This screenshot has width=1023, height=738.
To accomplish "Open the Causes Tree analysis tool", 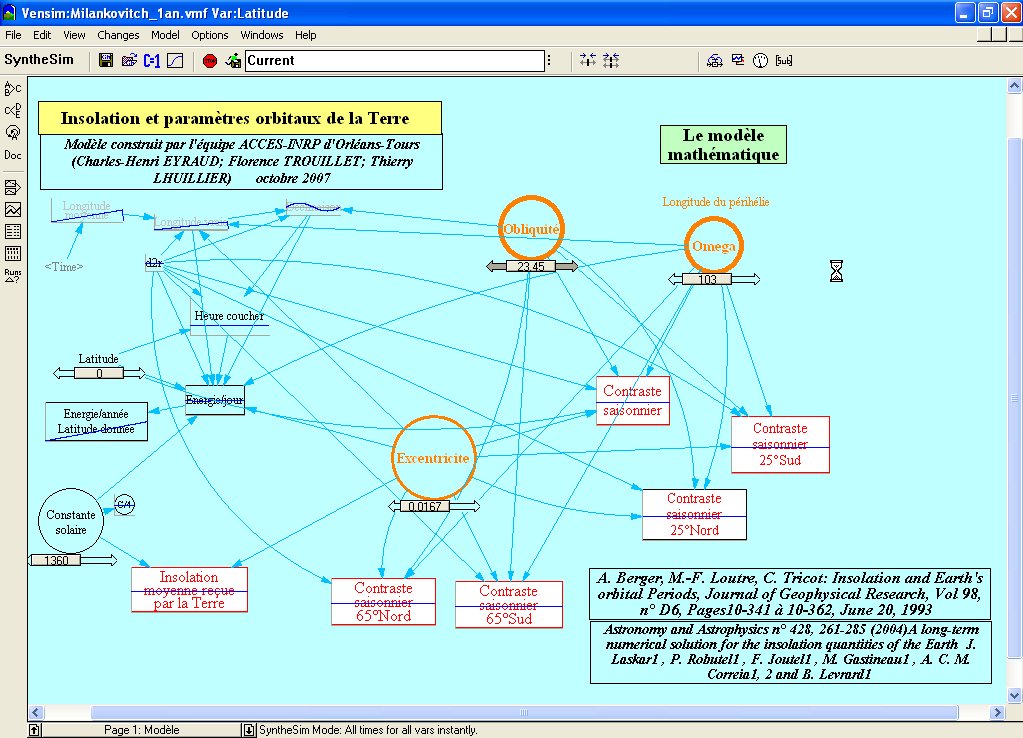I will click(12, 89).
